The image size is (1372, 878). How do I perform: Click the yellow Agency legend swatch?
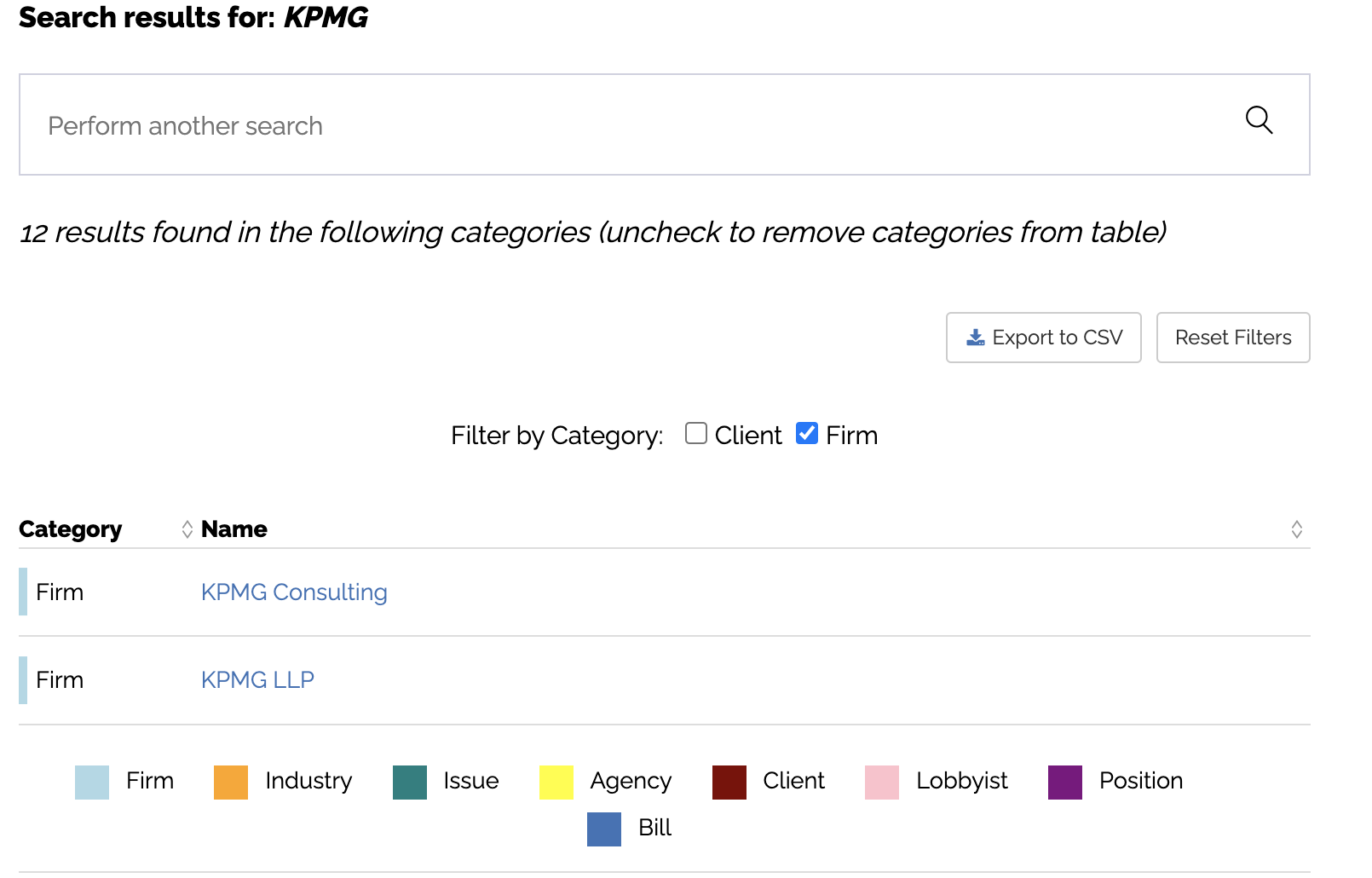pyautogui.click(x=556, y=782)
